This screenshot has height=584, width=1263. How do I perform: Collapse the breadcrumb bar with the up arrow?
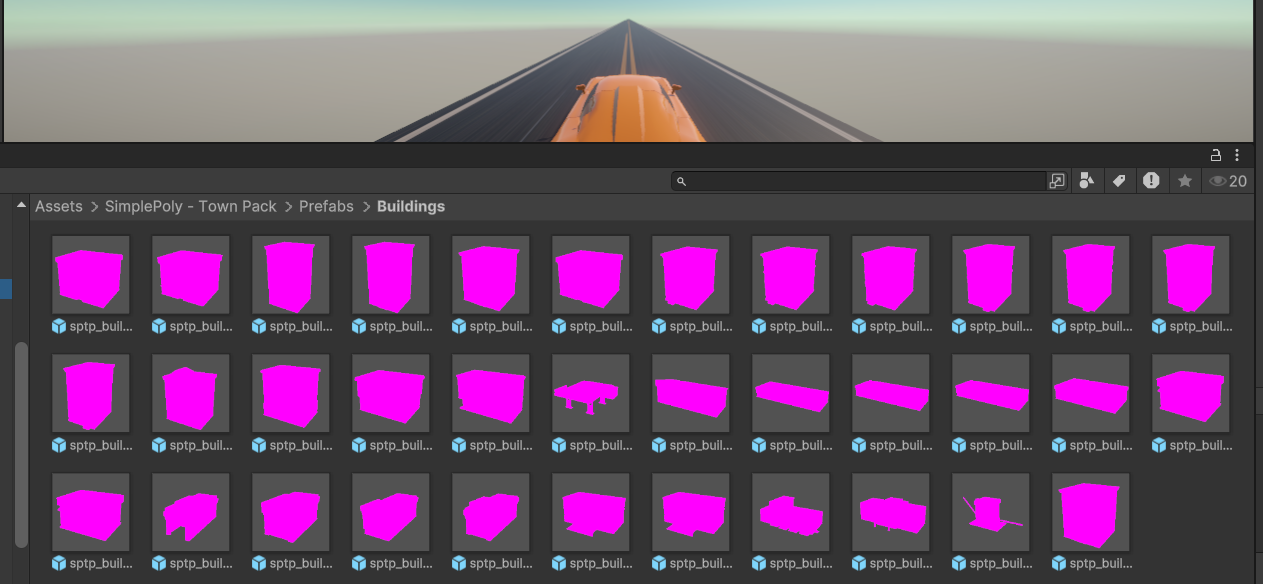(20, 204)
